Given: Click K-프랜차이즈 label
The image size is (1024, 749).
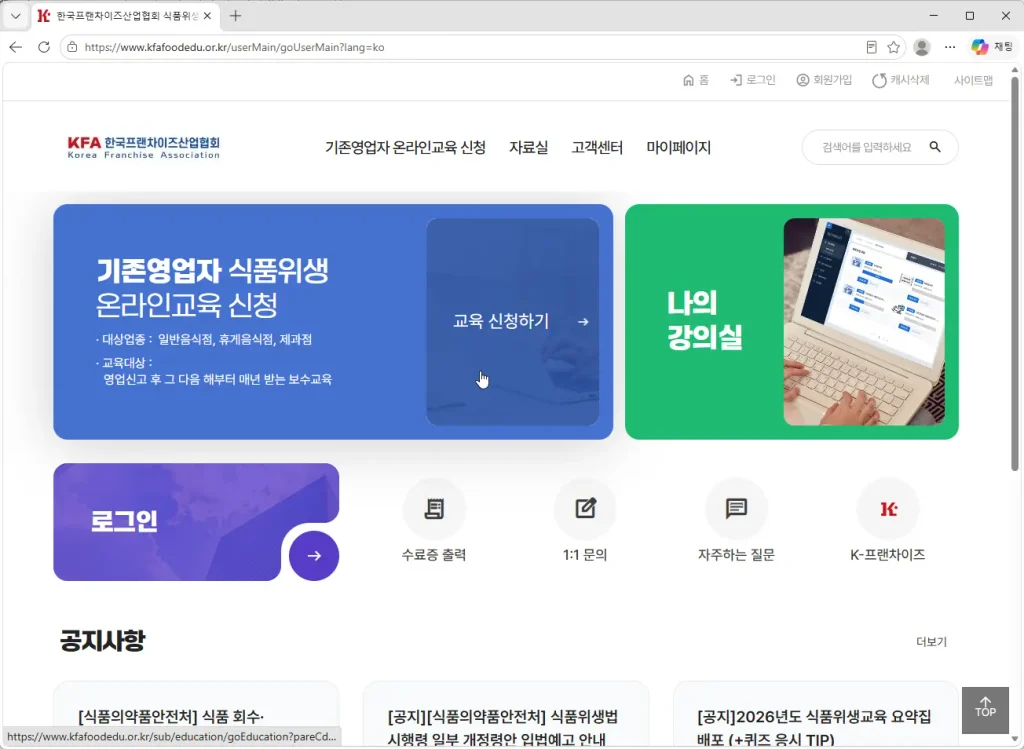Looking at the screenshot, I should click(888, 554).
